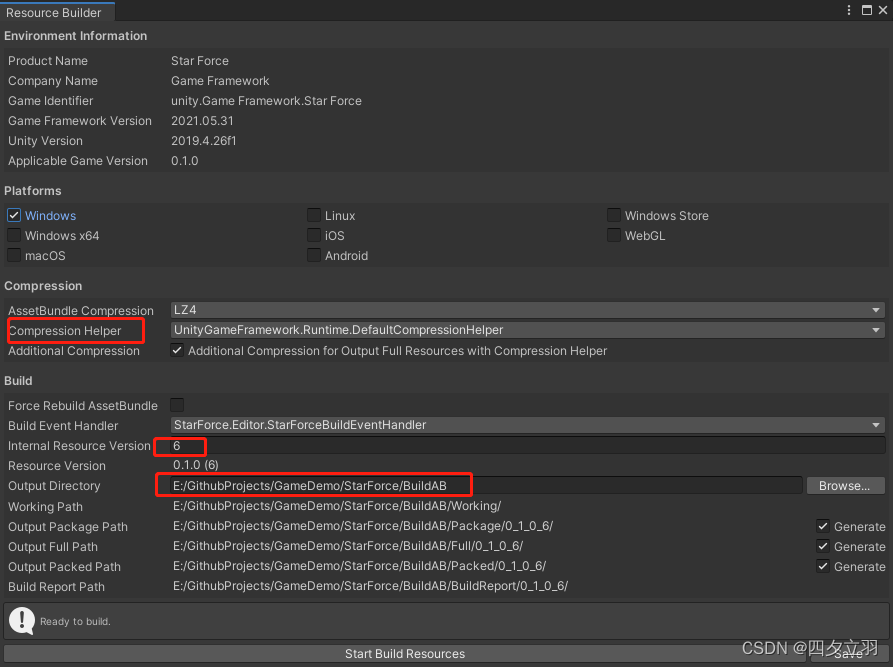893x667 pixels.
Task: Enable the Windows x64 platform checkbox
Action: (x=14, y=235)
